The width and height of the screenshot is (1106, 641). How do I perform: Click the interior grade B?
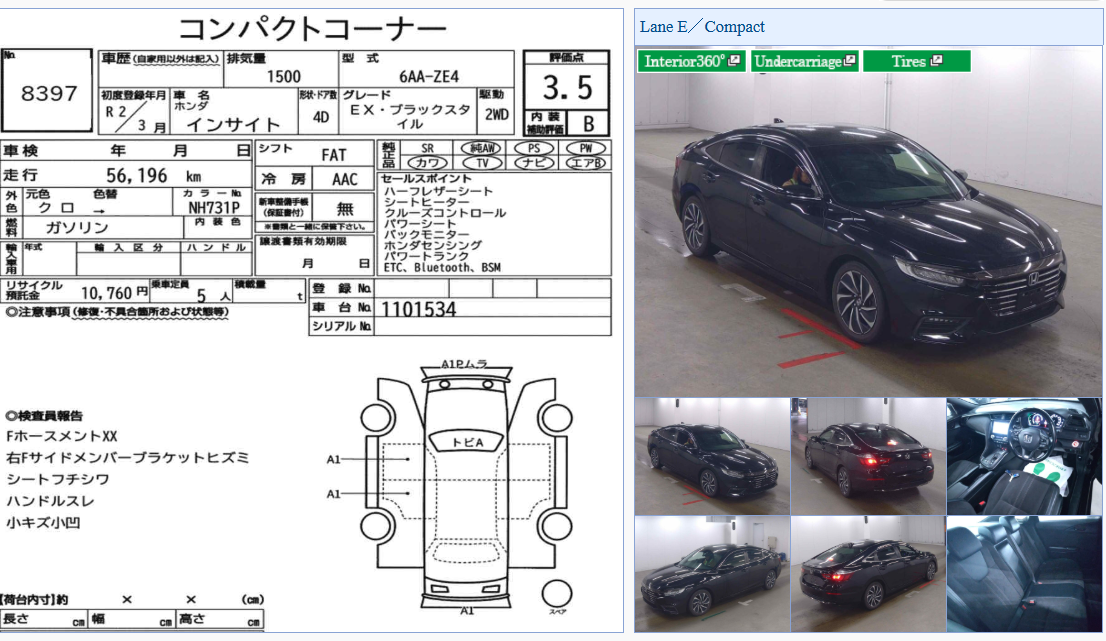coord(588,124)
